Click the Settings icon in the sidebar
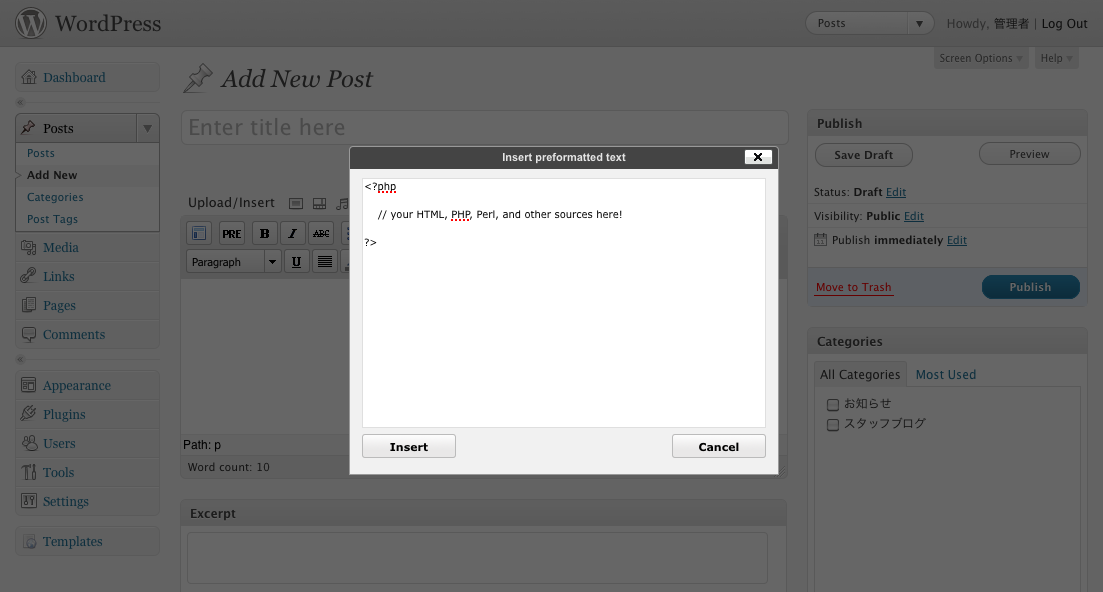1103x592 pixels. click(29, 501)
